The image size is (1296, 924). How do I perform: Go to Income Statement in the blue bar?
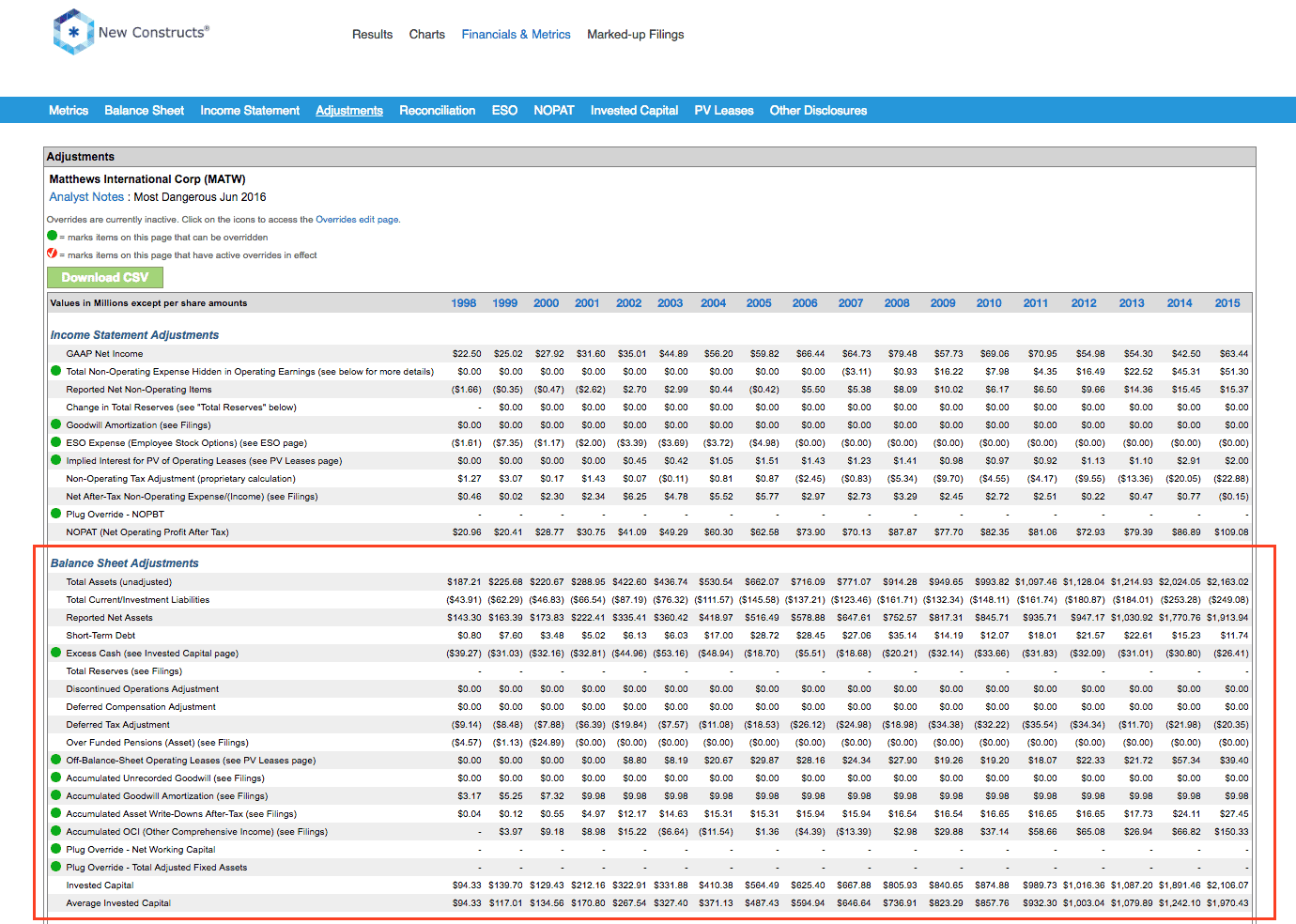click(x=250, y=111)
